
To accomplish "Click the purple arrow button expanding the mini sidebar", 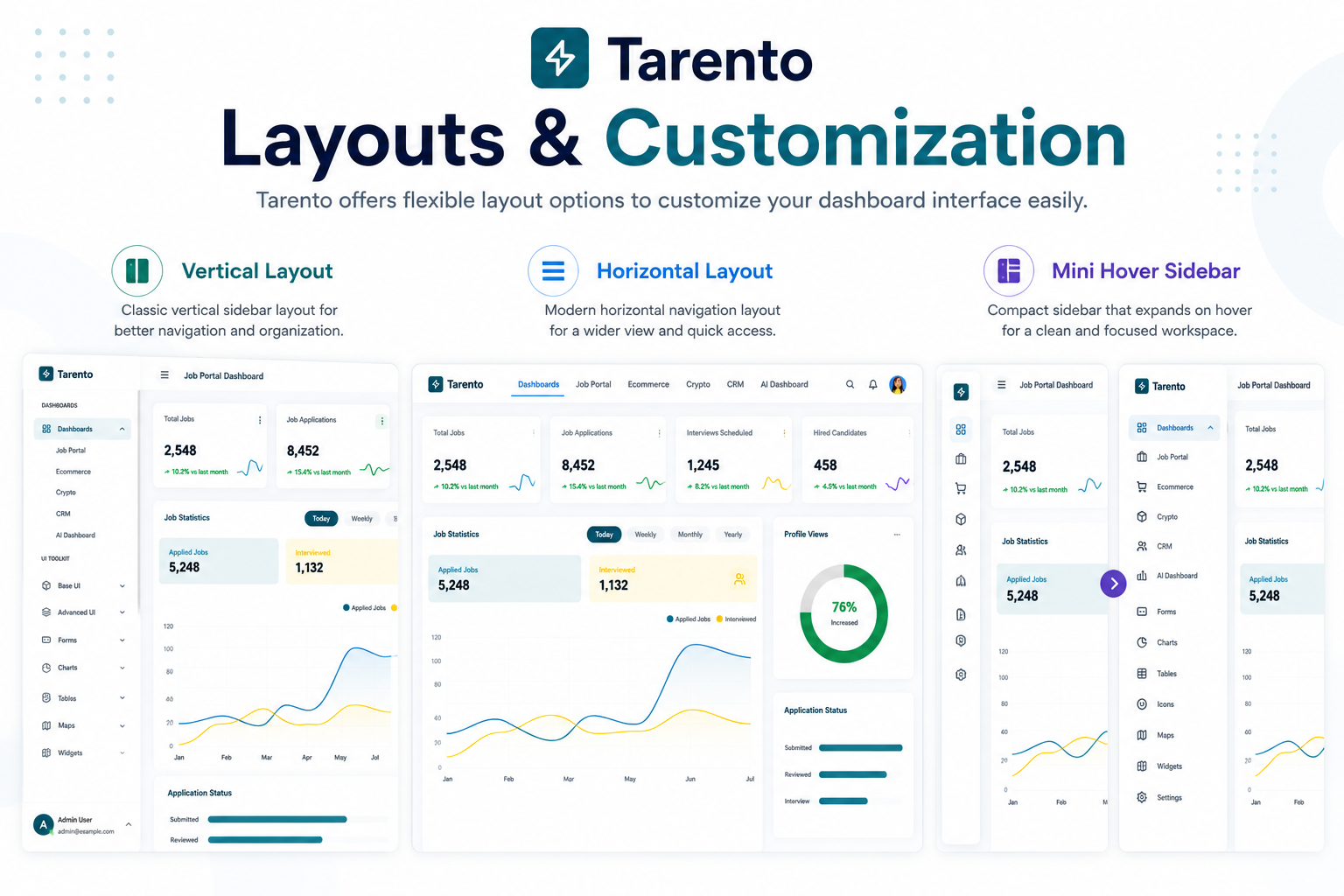I will (x=1113, y=583).
